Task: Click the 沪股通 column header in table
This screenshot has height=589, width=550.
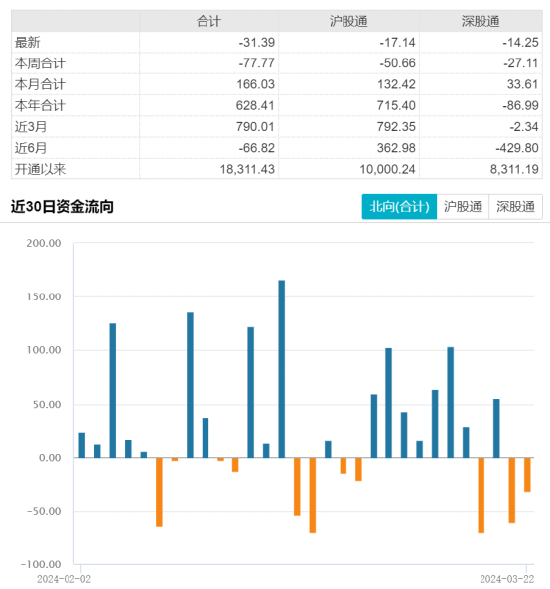Action: click(x=349, y=21)
